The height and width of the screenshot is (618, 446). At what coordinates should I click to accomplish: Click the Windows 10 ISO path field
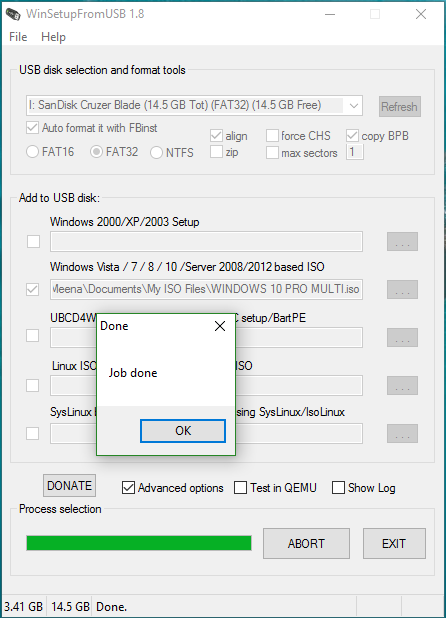pos(206,289)
